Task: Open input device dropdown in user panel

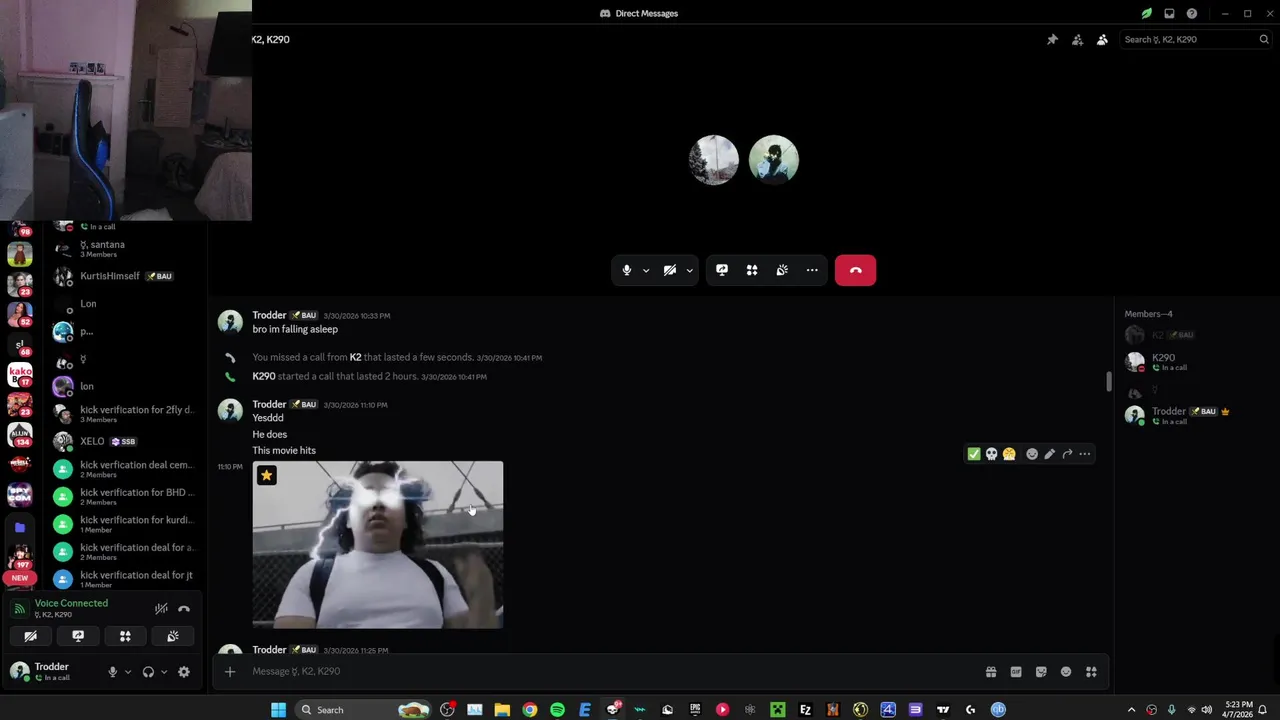Action: tap(127, 672)
